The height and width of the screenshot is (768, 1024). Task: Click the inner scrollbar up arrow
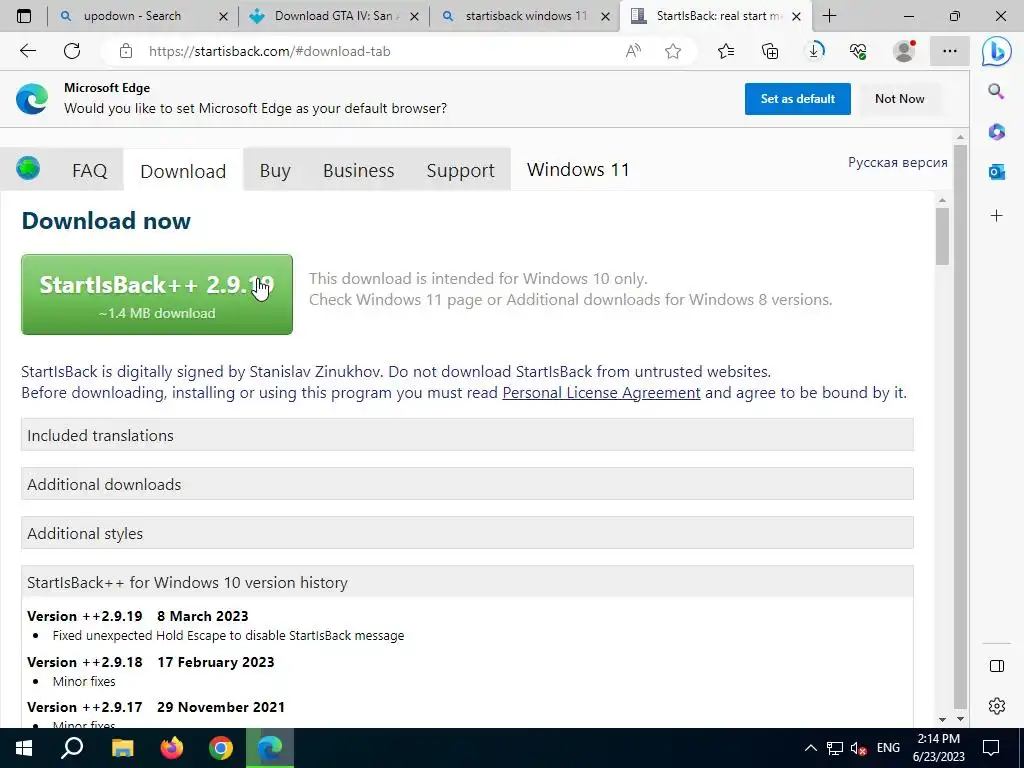coord(942,200)
